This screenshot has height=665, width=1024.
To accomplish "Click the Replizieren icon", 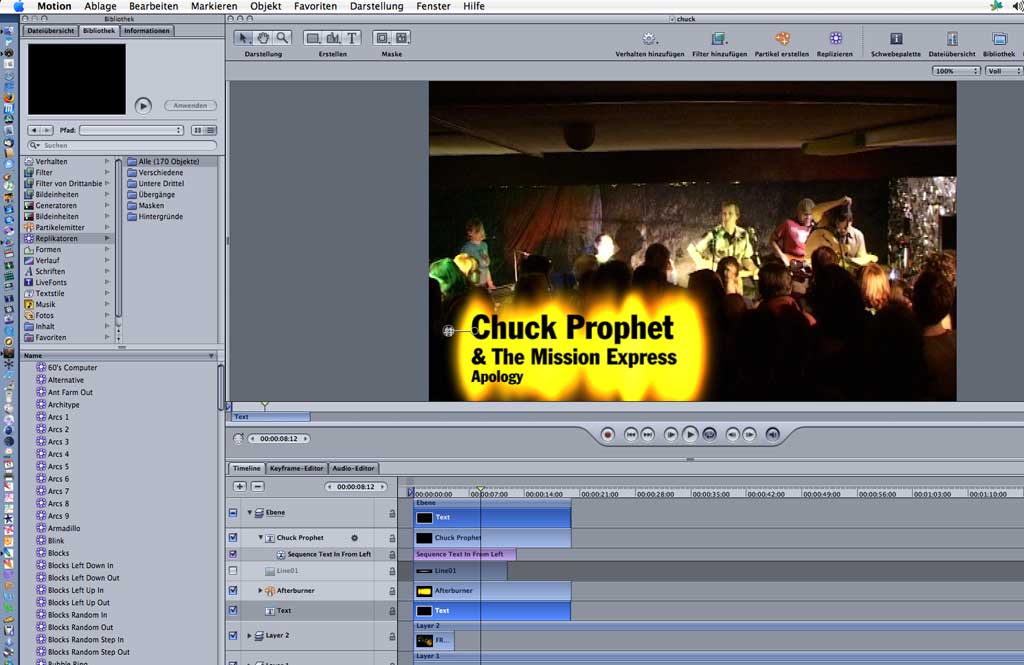I will click(835, 39).
